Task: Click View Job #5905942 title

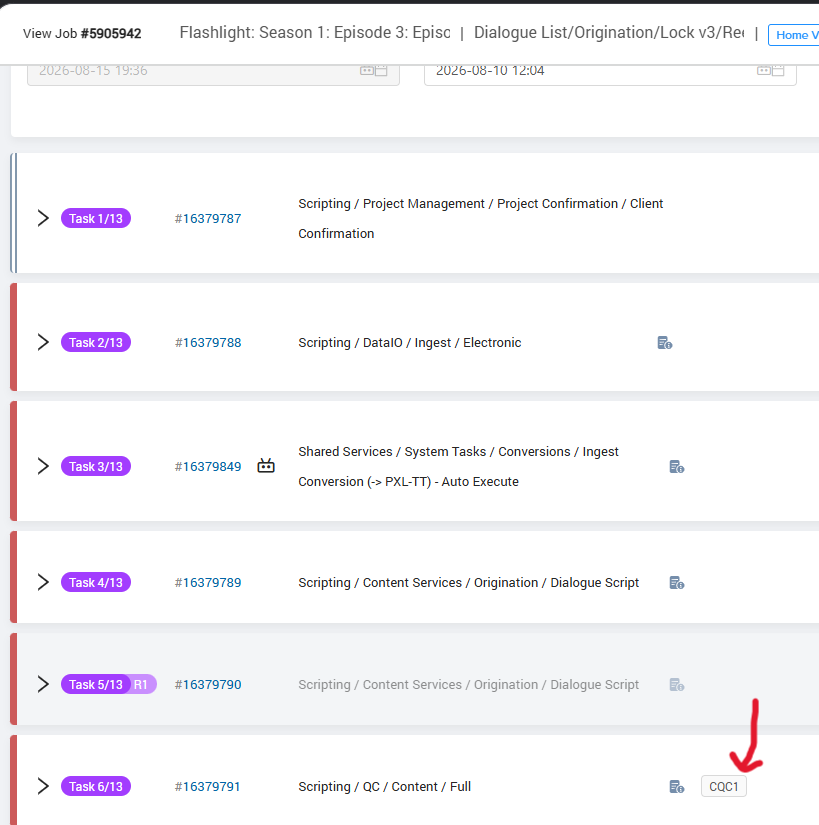Action: coord(82,33)
